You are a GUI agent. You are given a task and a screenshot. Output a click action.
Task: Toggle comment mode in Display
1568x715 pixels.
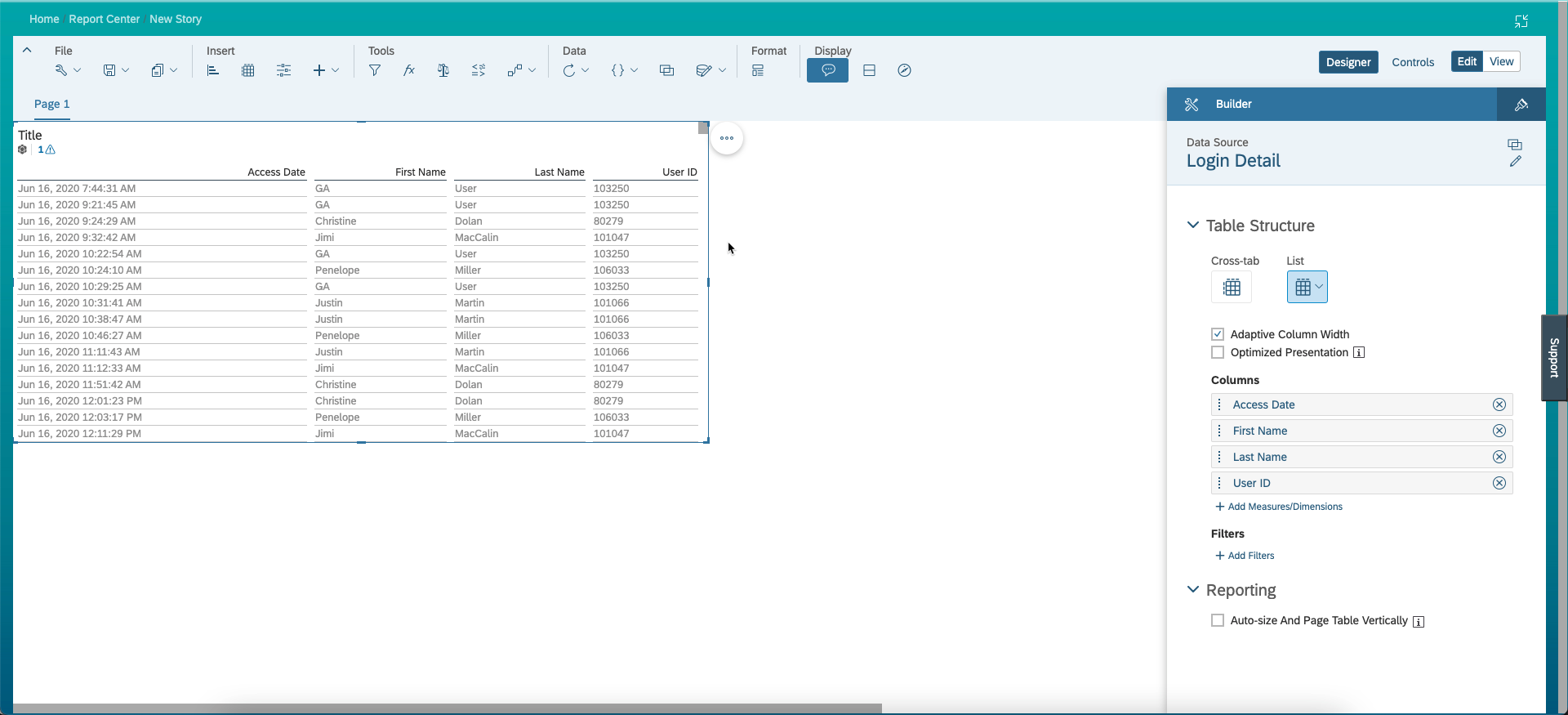click(x=827, y=70)
